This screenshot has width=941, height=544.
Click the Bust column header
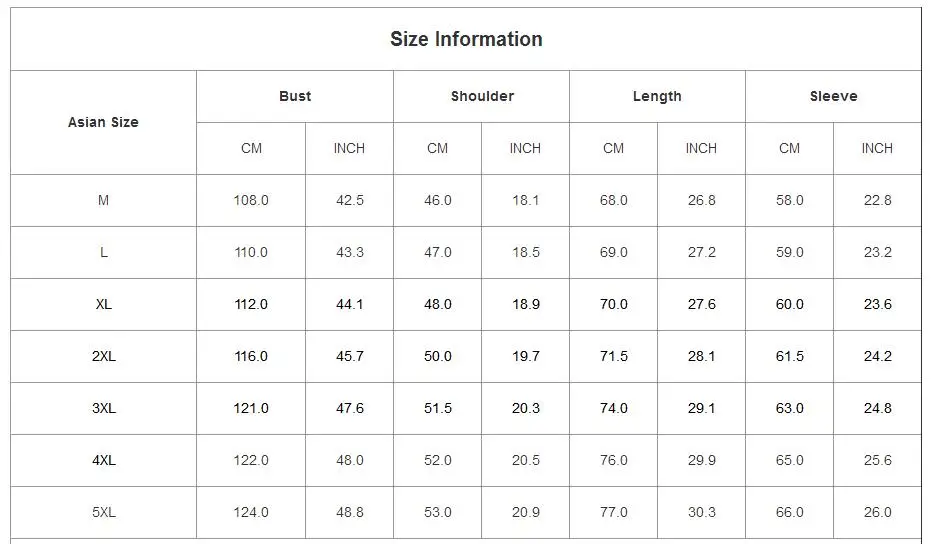click(x=295, y=96)
